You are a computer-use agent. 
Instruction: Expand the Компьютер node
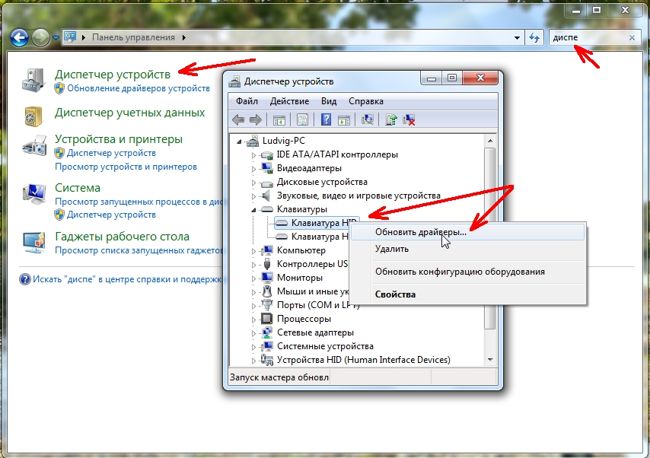point(254,251)
